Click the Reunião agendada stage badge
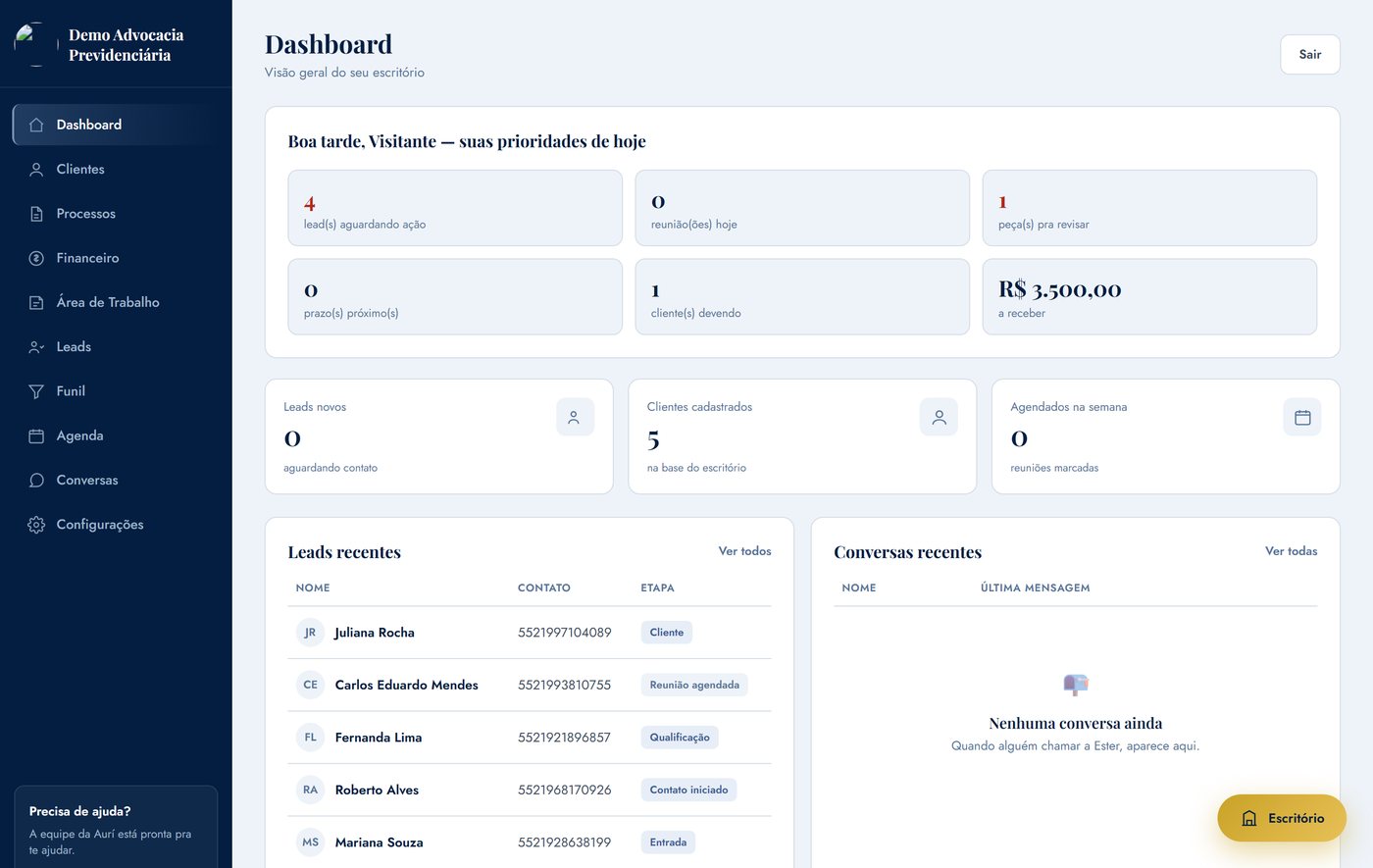This screenshot has width=1373, height=868. (694, 685)
